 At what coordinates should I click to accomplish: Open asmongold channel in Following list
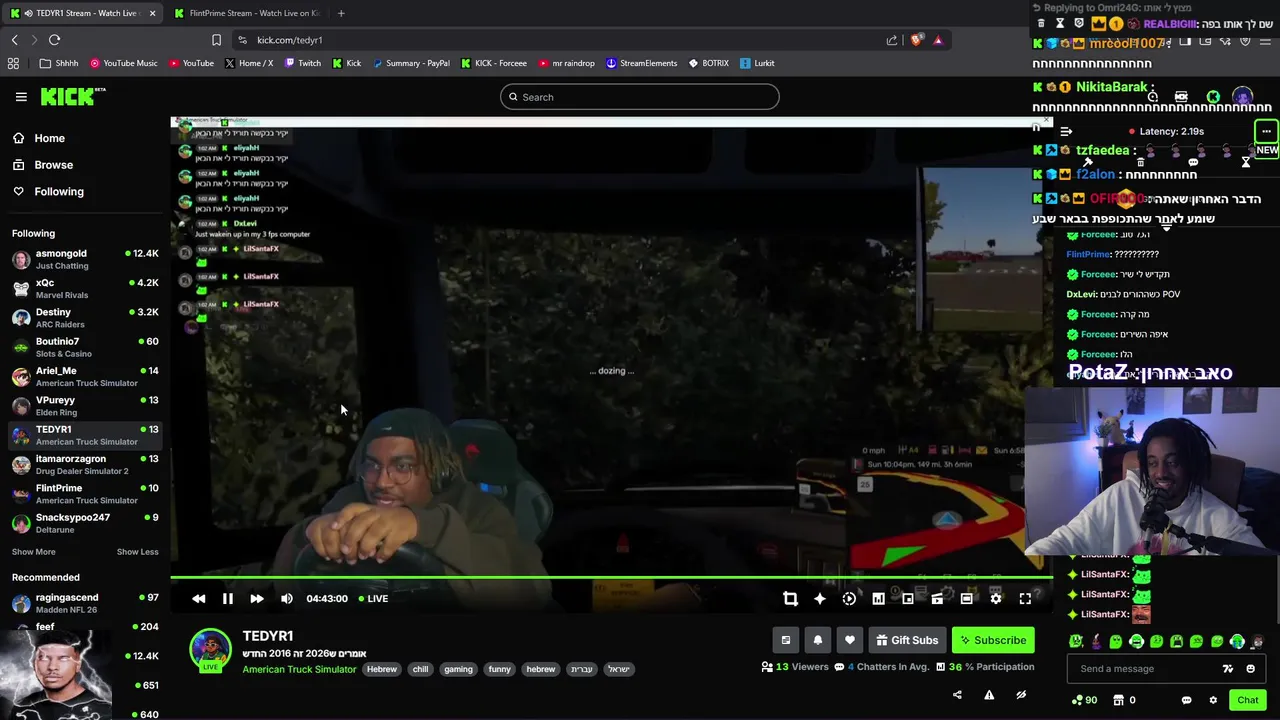(85, 259)
